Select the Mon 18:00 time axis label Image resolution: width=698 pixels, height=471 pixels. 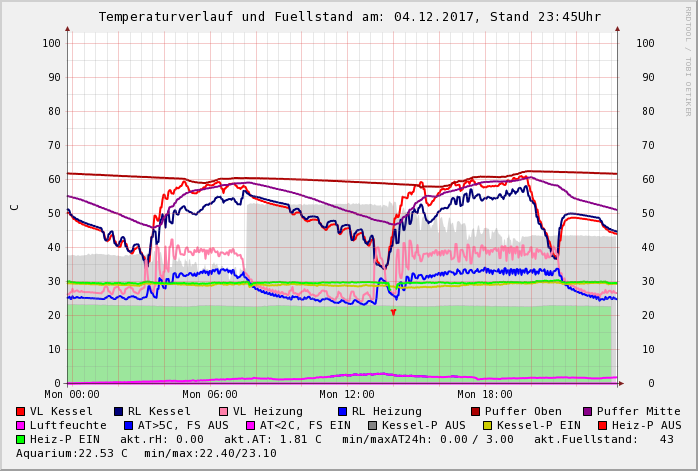click(484, 395)
